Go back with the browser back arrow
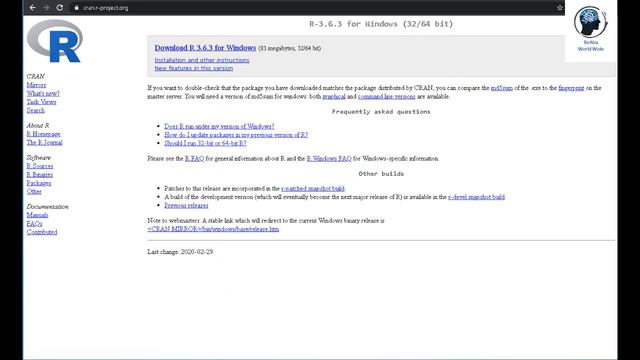 tap(33, 8)
